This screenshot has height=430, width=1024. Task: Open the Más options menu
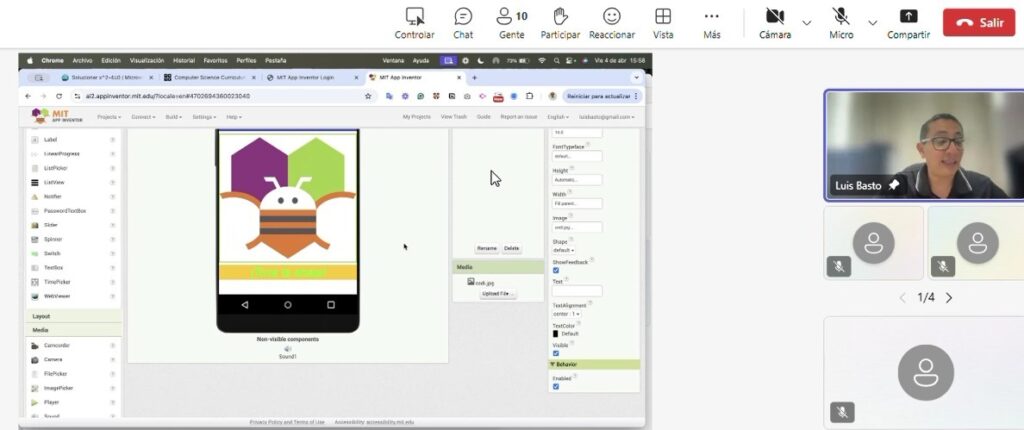coord(711,24)
